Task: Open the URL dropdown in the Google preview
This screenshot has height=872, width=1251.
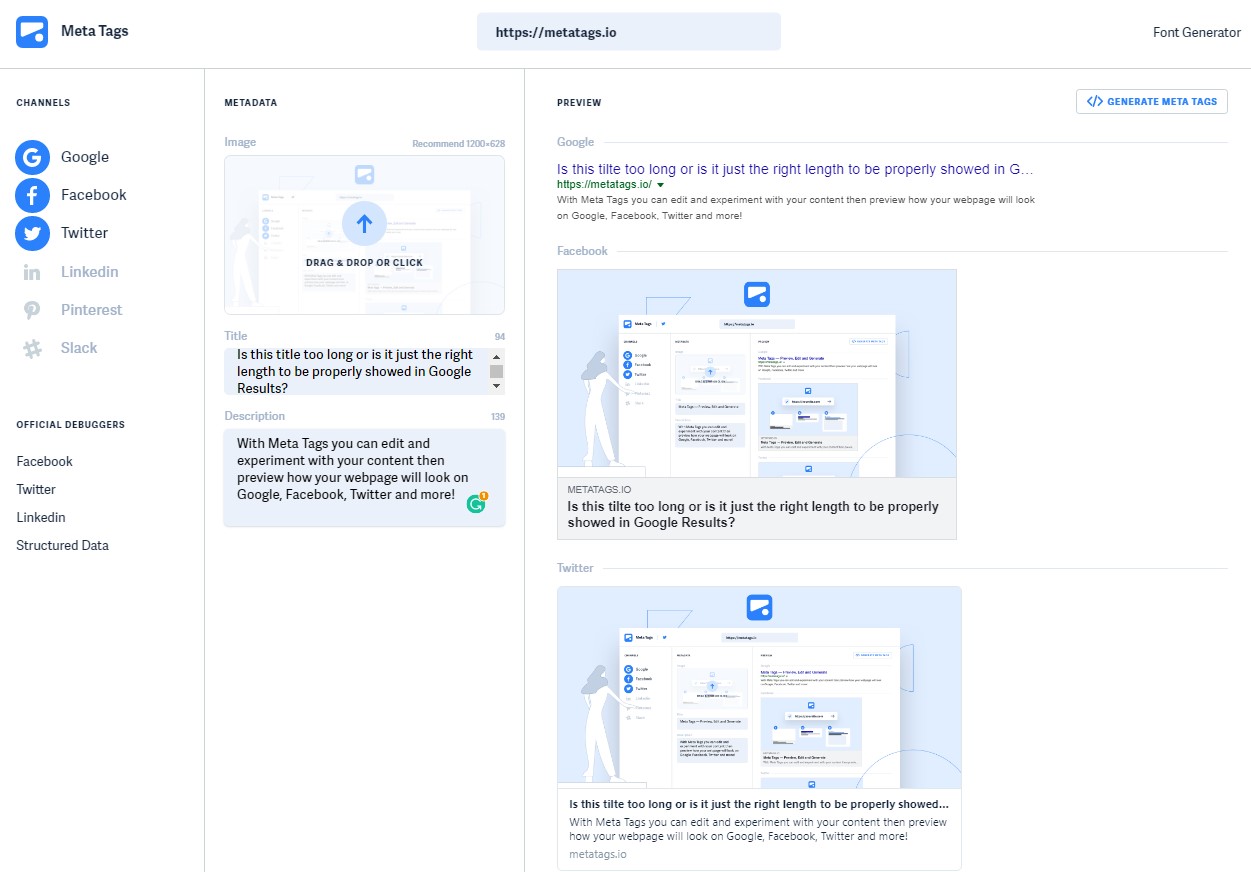Action: [x=659, y=184]
